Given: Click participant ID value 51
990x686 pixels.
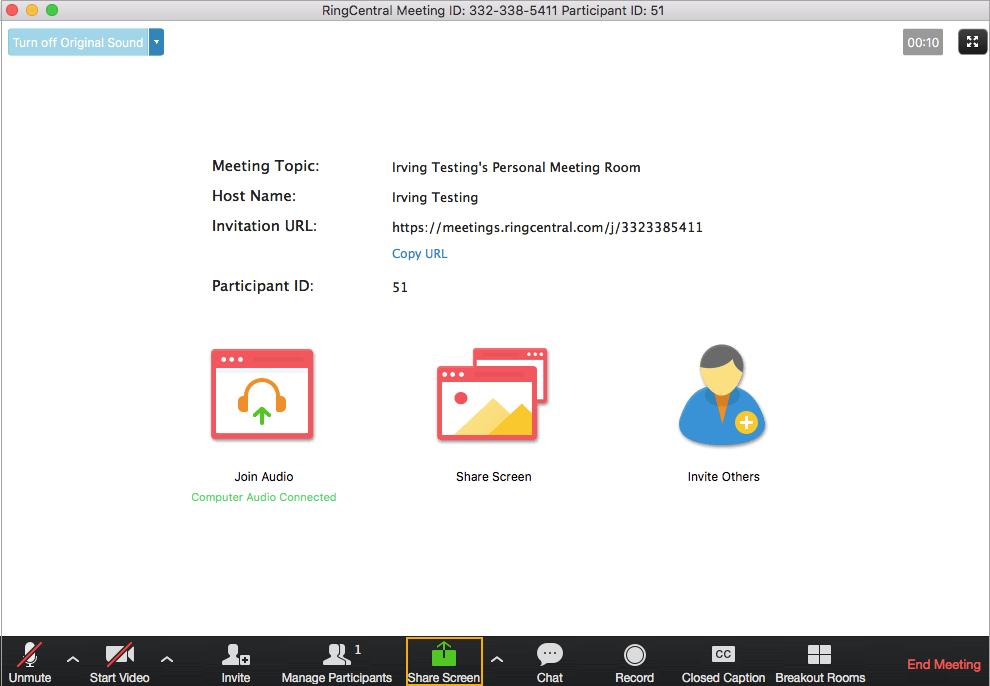Looking at the screenshot, I should tap(400, 287).
